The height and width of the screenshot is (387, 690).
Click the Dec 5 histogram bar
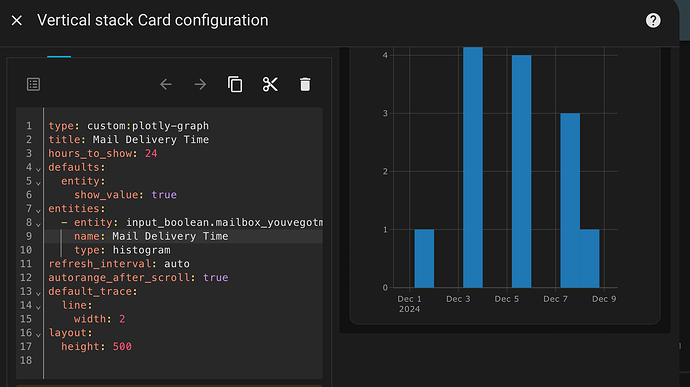click(x=521, y=171)
